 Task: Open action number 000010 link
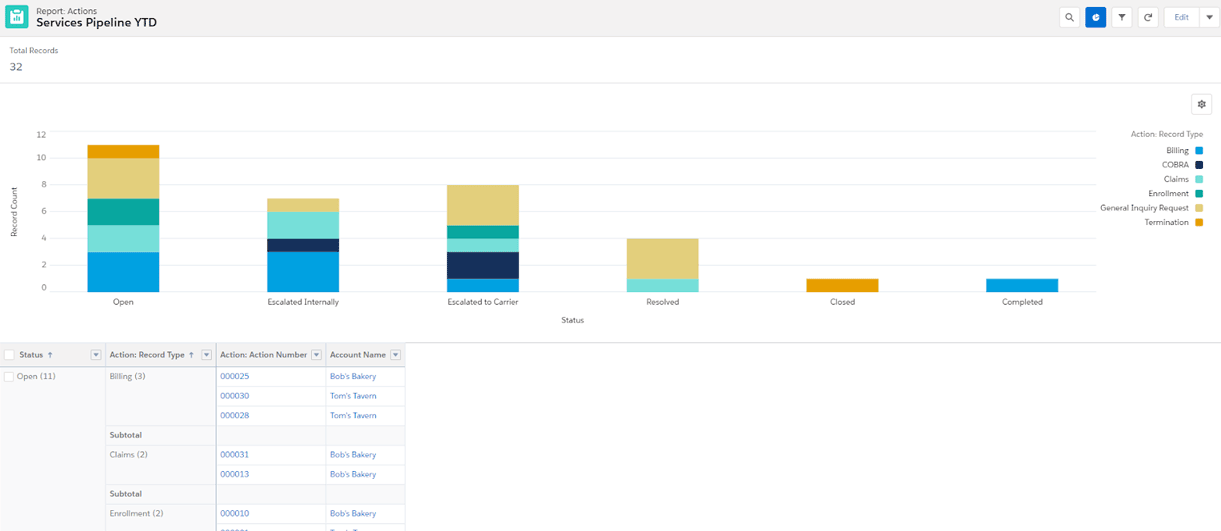pyautogui.click(x=235, y=514)
